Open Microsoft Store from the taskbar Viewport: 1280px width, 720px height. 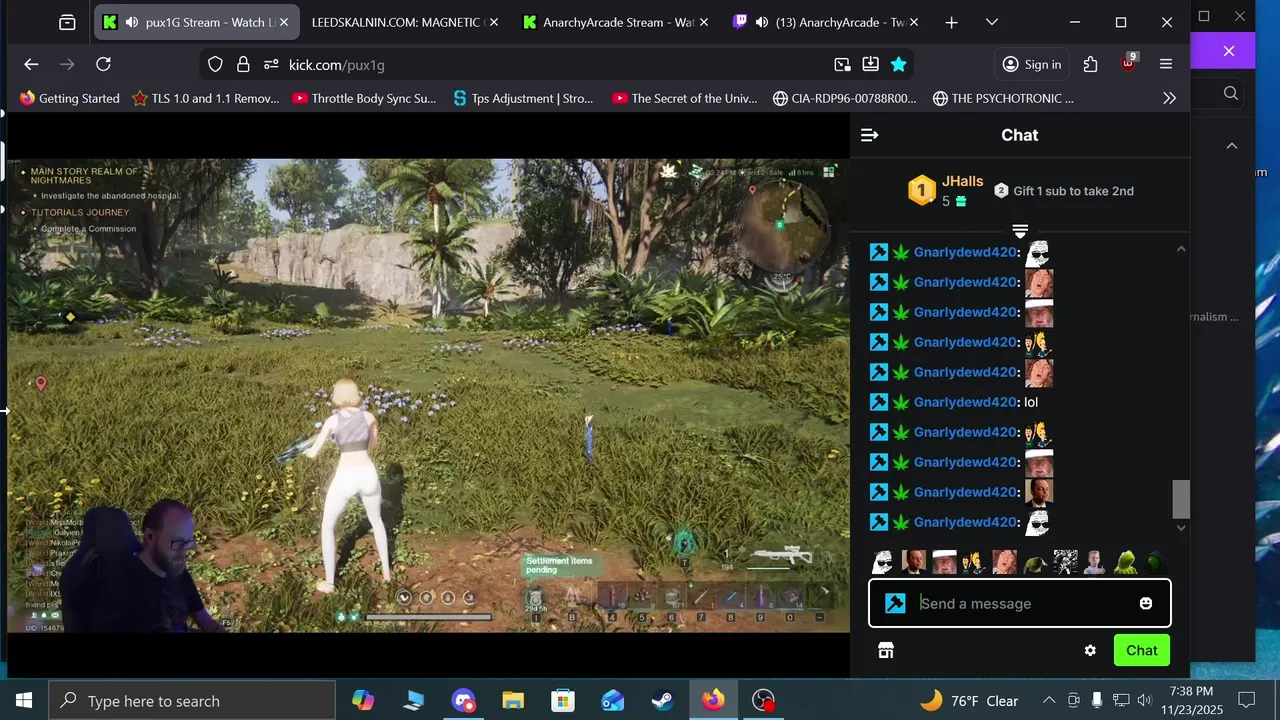click(563, 701)
